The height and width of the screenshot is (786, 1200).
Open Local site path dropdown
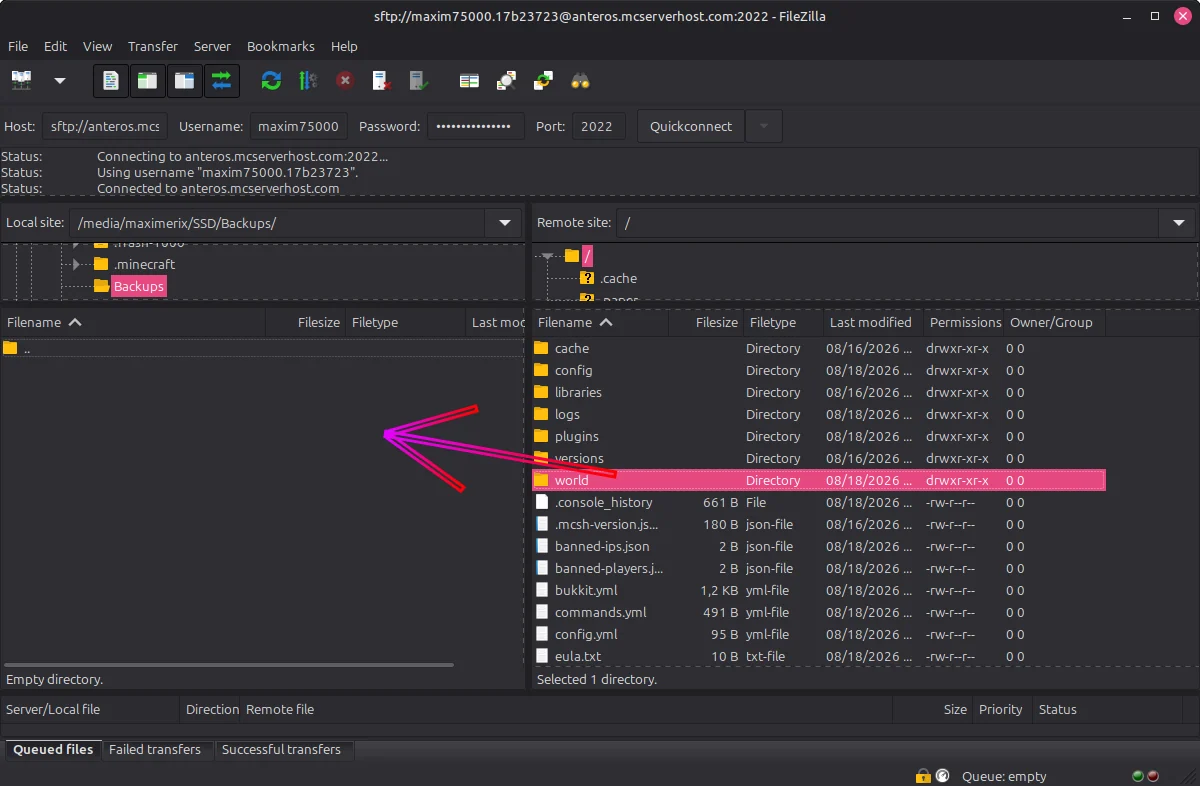[x=503, y=223]
